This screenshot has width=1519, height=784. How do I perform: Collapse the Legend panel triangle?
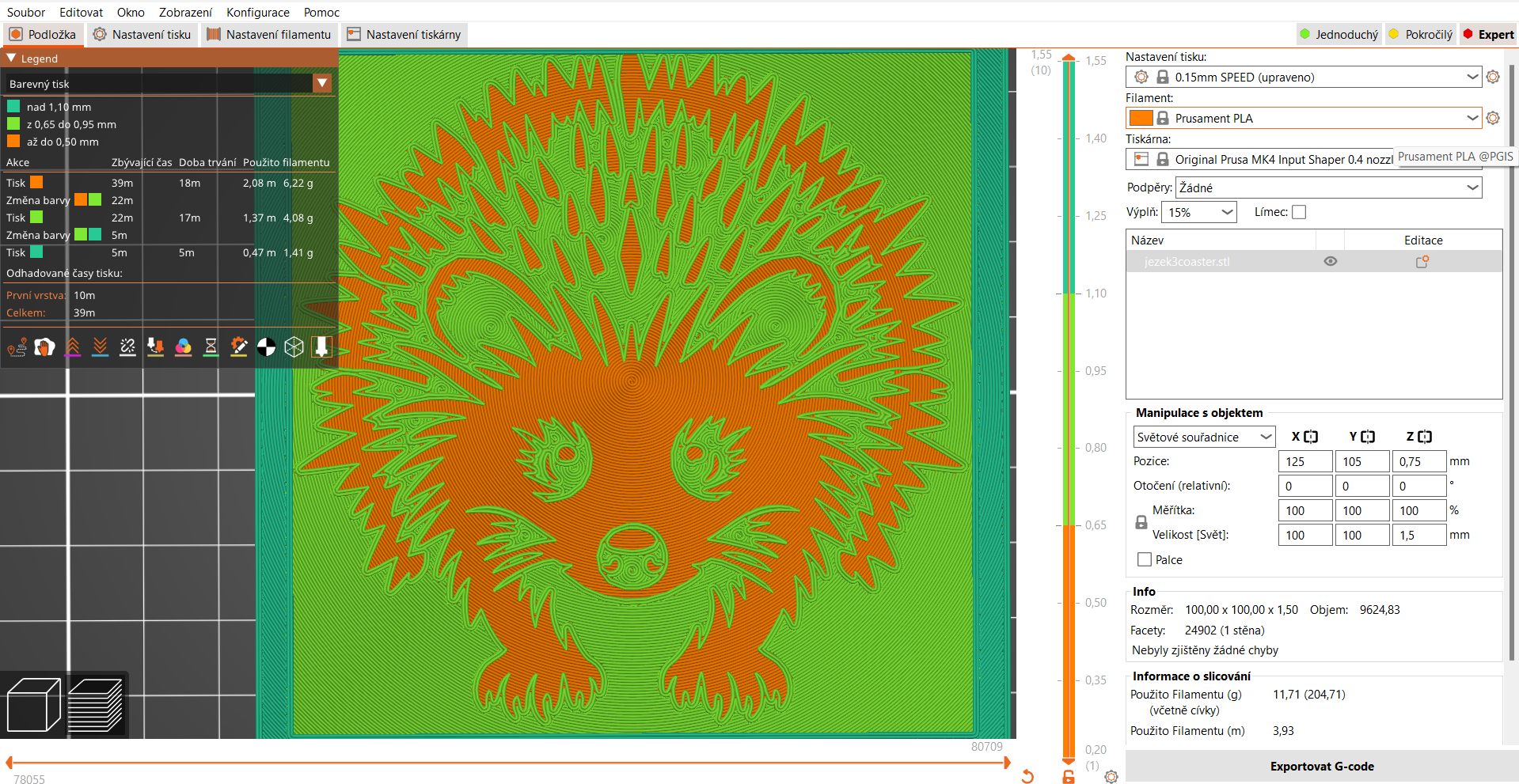pos(11,59)
